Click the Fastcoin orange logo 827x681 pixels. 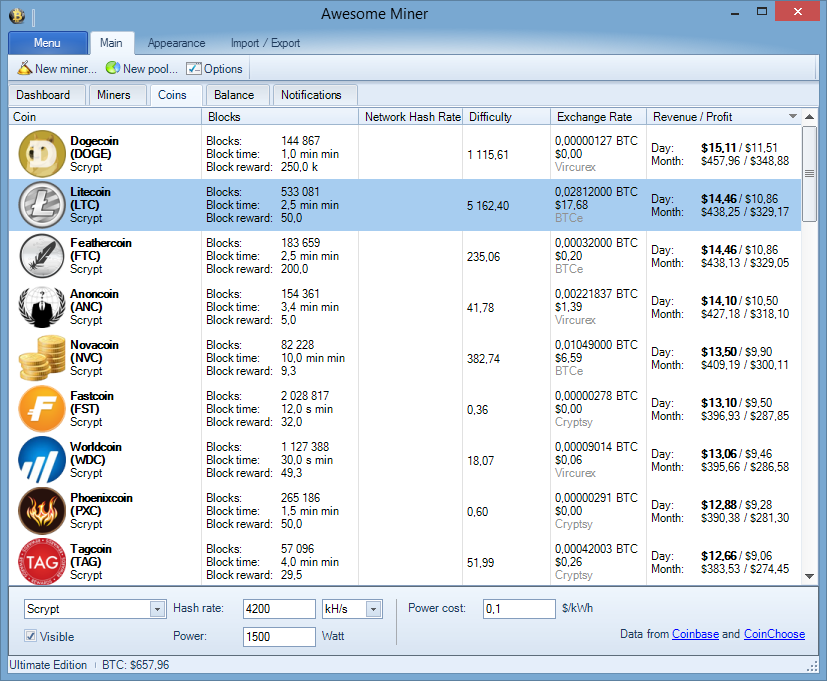click(42, 409)
